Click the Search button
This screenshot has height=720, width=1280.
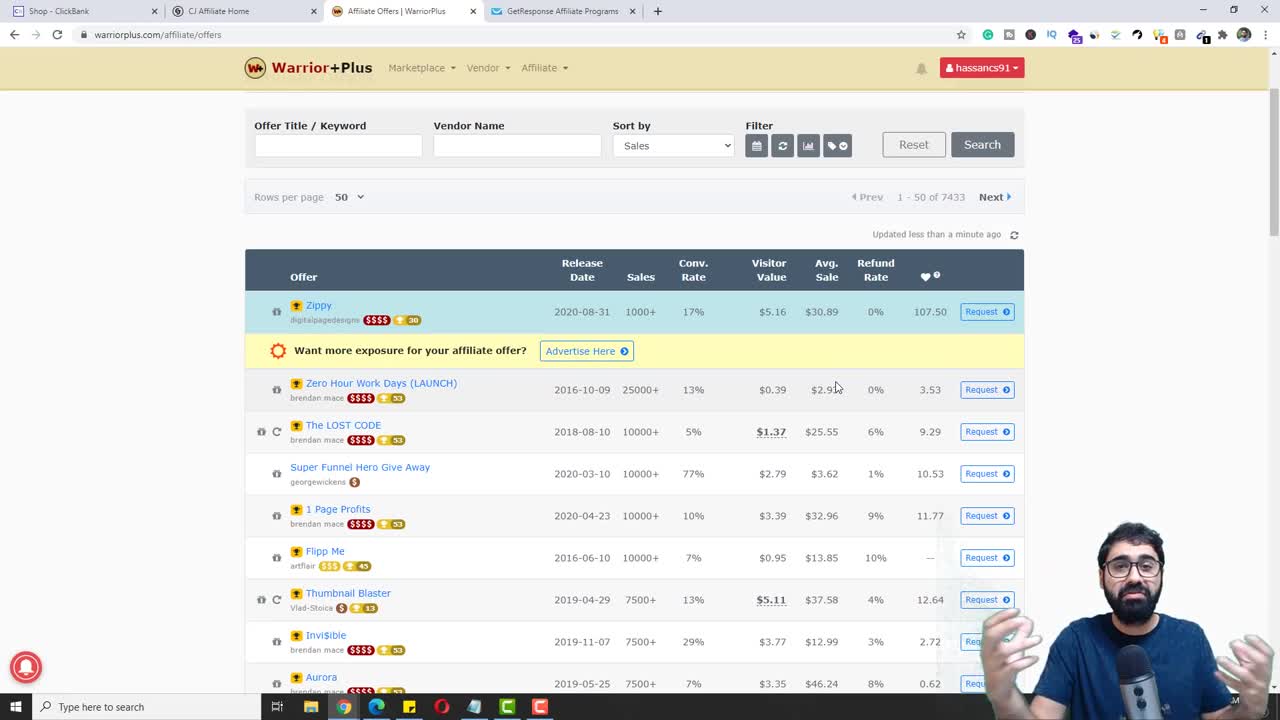coord(982,145)
